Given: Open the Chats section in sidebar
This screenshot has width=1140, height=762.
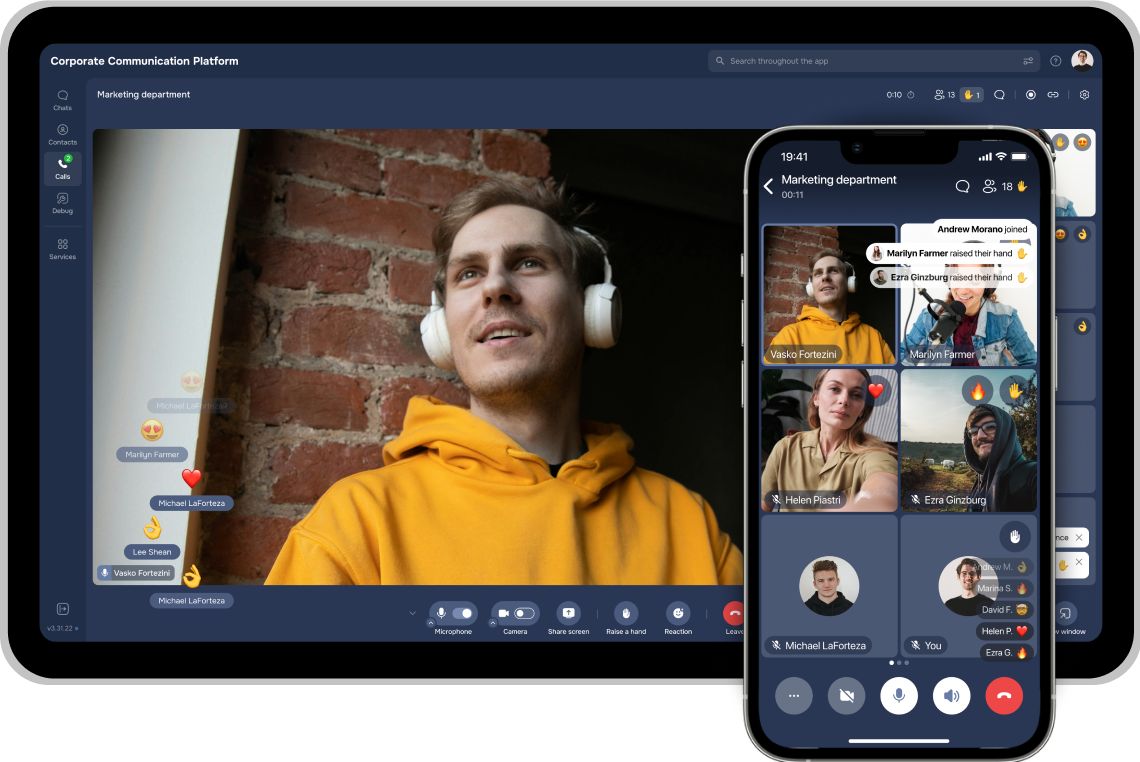Looking at the screenshot, I should click(x=62, y=100).
